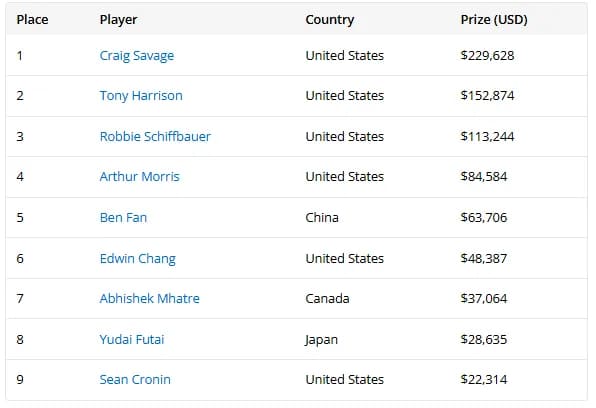Select the $63,706 prize amount cell

[484, 218]
